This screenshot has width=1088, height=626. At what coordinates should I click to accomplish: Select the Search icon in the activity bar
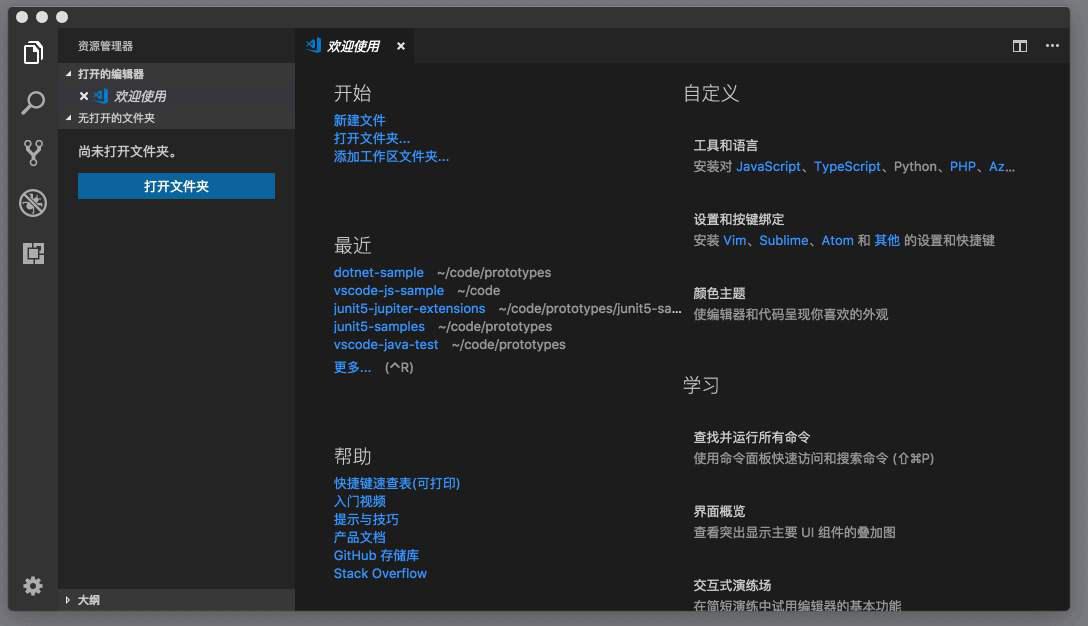[x=33, y=103]
